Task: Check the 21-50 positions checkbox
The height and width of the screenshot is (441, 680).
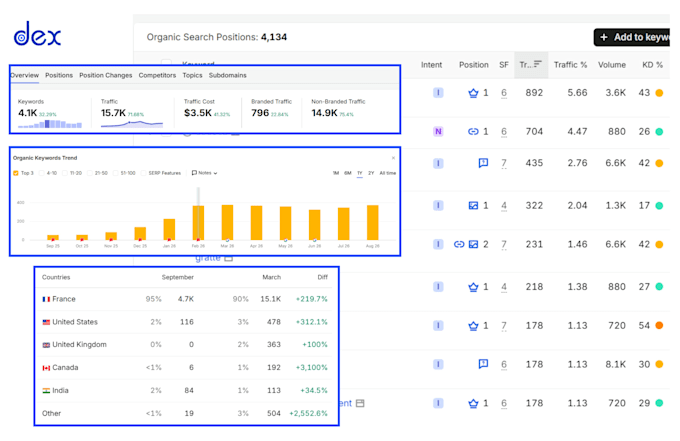Action: coord(90,173)
